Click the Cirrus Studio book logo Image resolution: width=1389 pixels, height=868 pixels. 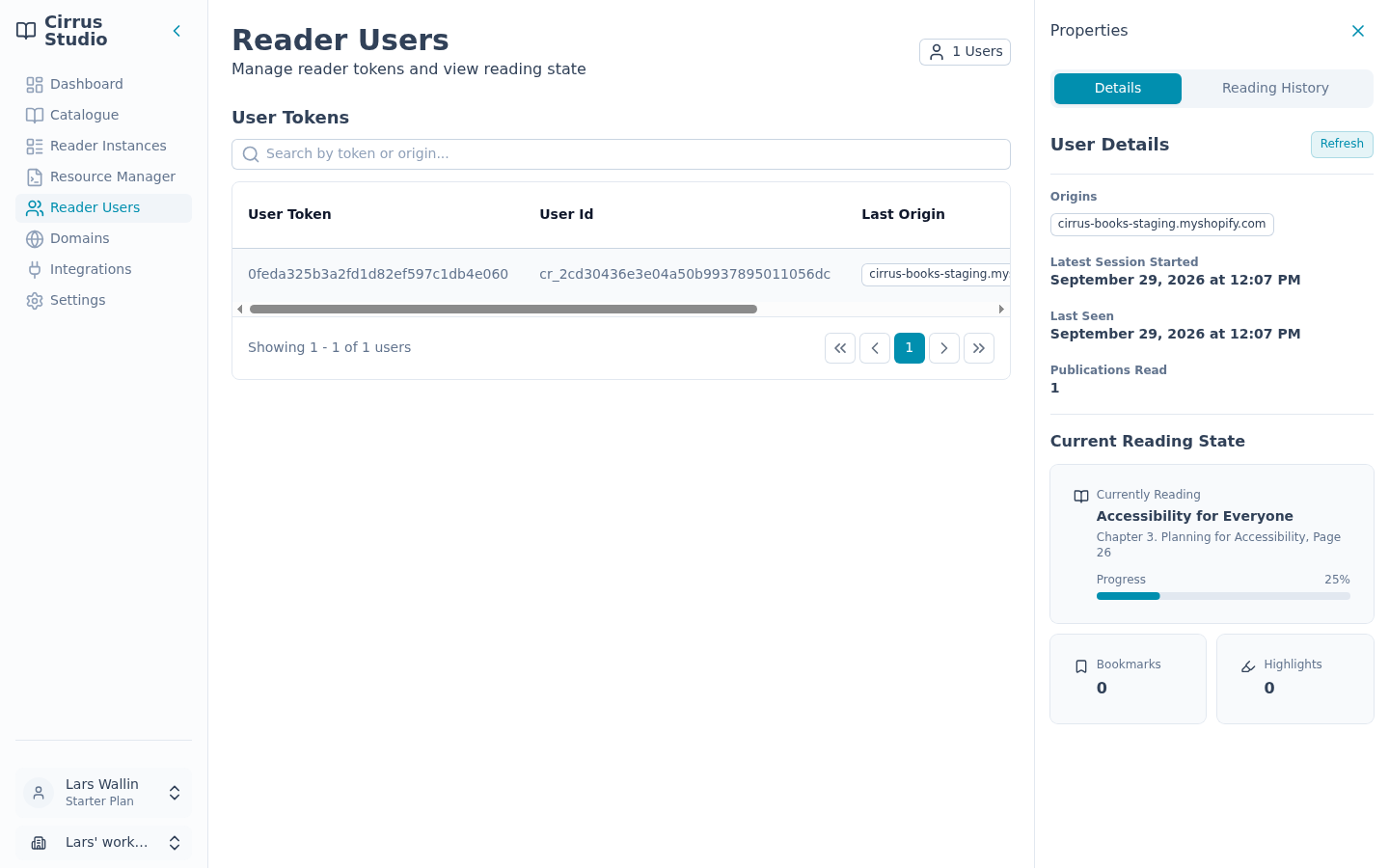click(26, 31)
